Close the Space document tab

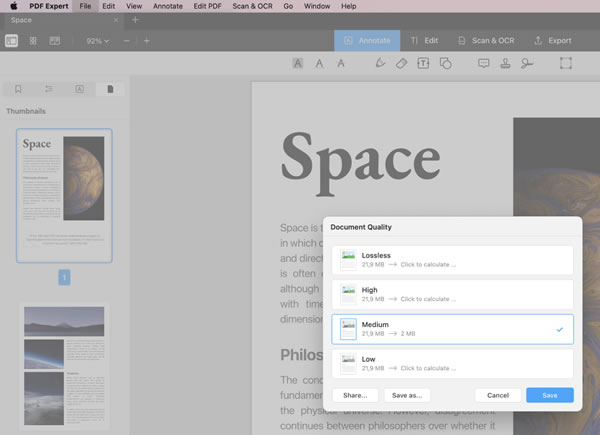tap(116, 20)
